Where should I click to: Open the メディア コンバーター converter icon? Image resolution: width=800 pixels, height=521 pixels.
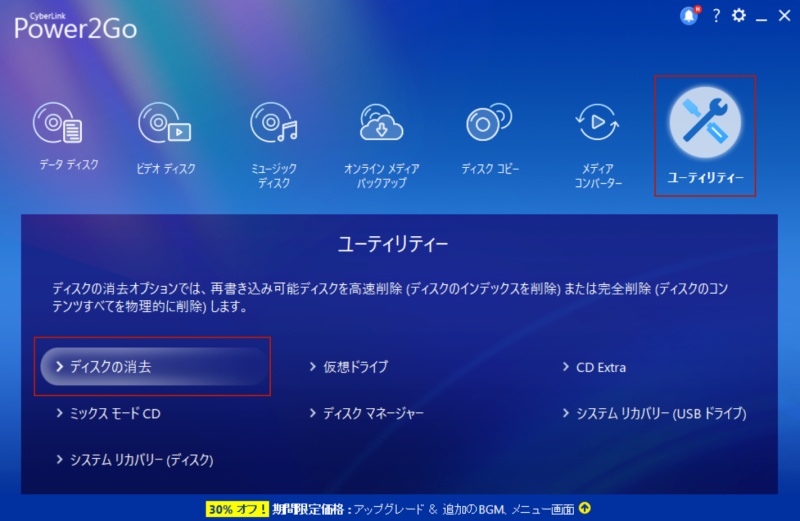click(x=597, y=122)
